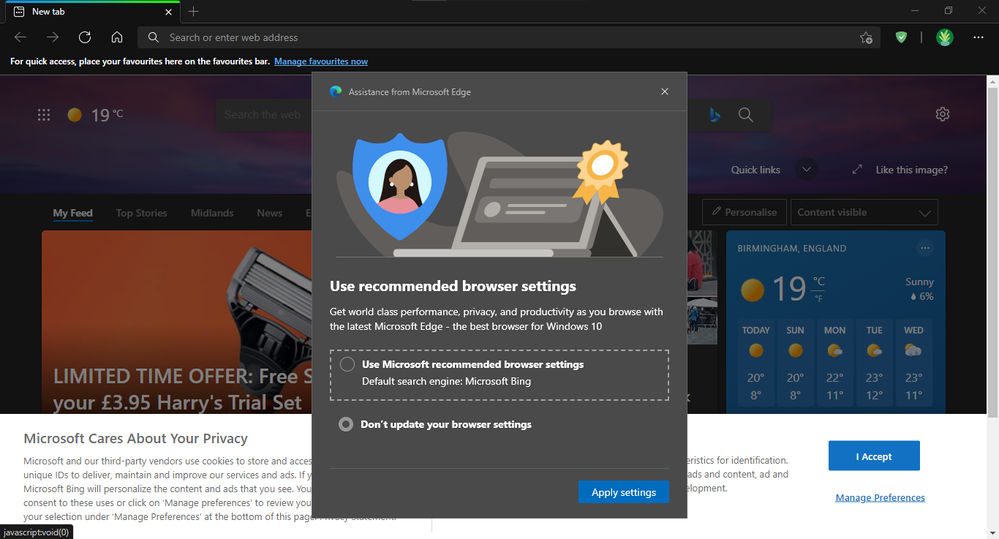
Task: Click the Apply settings button
Action: pyautogui.click(x=623, y=492)
